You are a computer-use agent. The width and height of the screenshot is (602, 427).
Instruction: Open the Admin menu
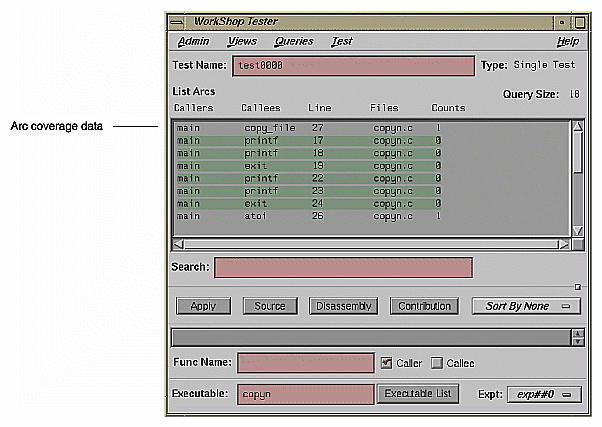[193, 42]
